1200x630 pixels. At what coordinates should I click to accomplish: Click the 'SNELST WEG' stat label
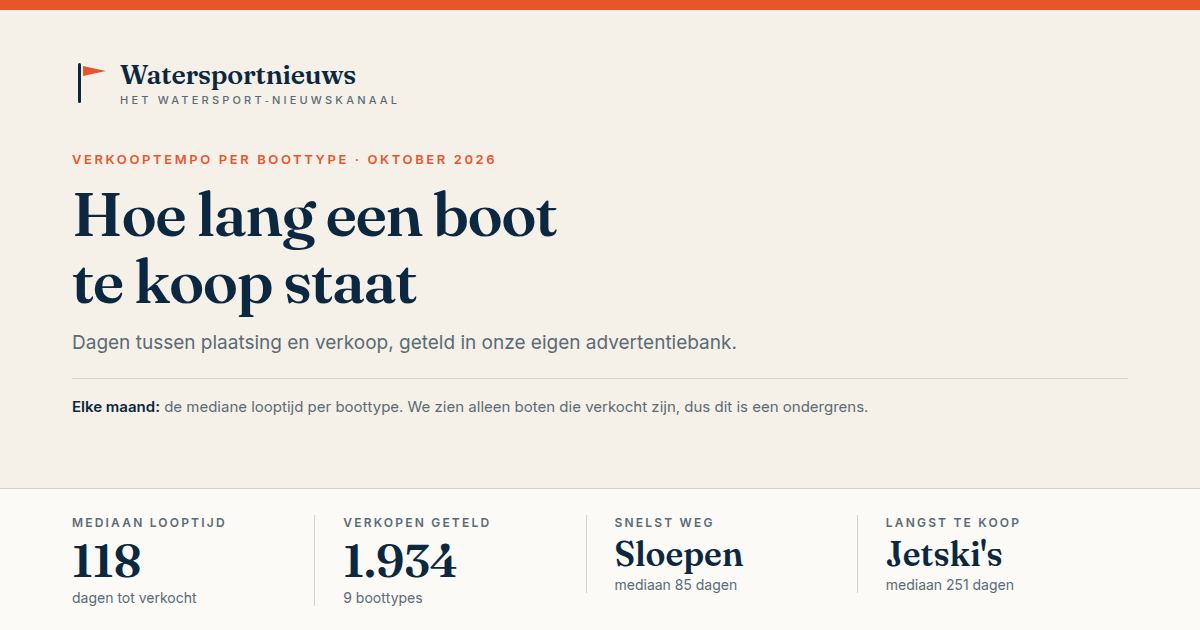click(x=664, y=523)
